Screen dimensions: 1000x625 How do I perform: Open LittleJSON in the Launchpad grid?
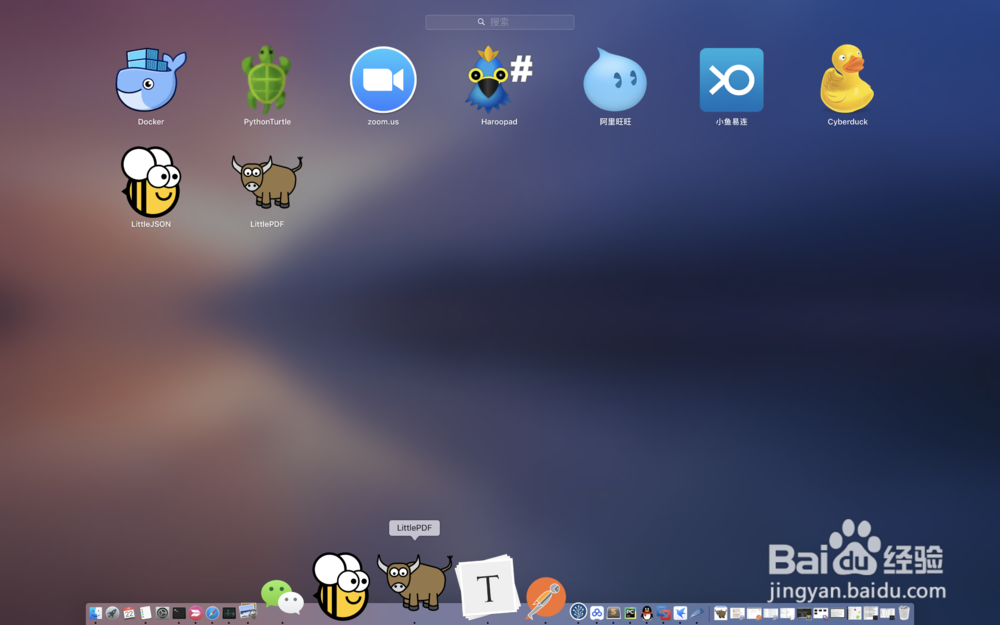click(x=151, y=182)
